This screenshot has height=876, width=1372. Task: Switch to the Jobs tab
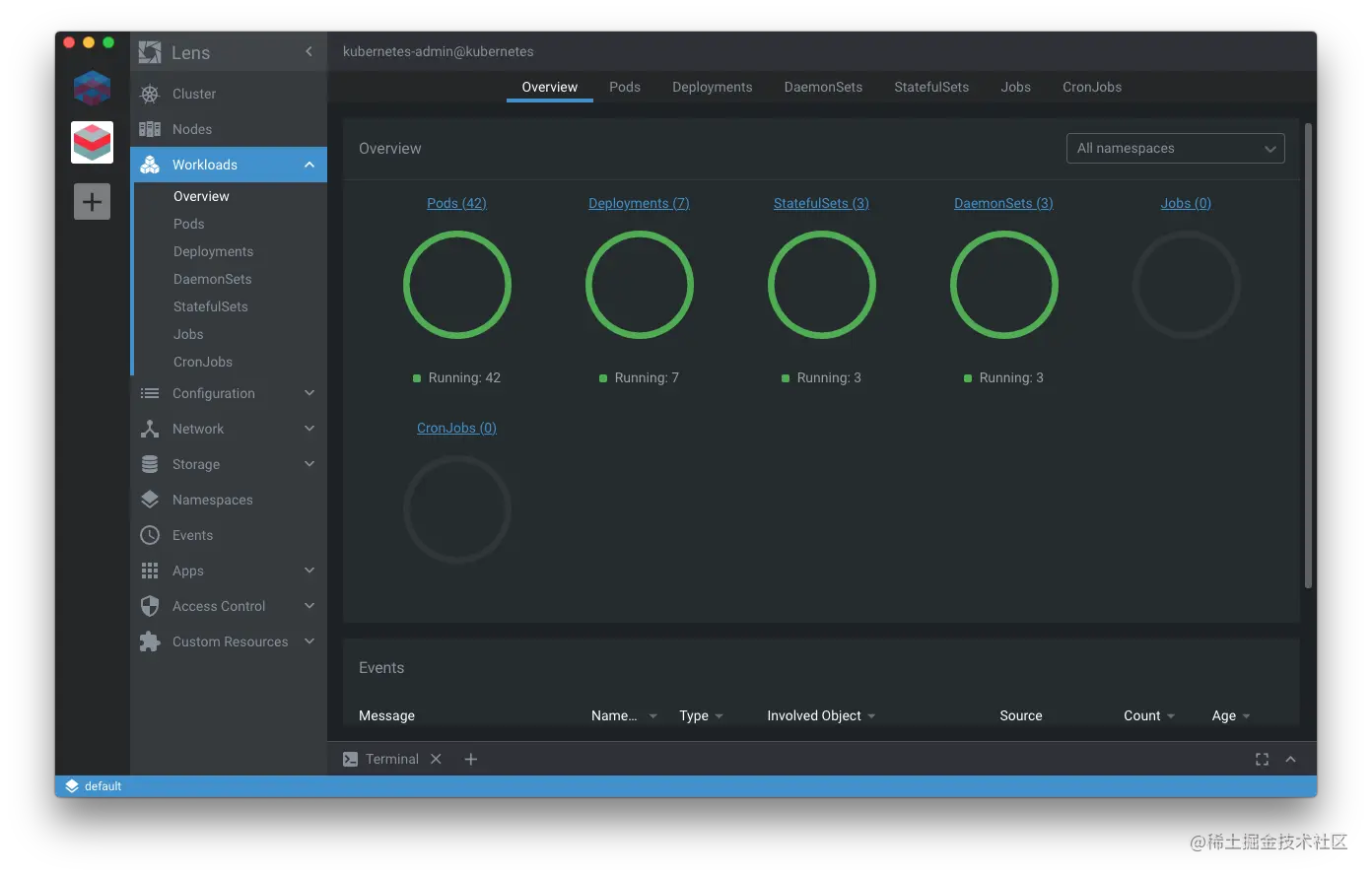pyautogui.click(x=1016, y=87)
